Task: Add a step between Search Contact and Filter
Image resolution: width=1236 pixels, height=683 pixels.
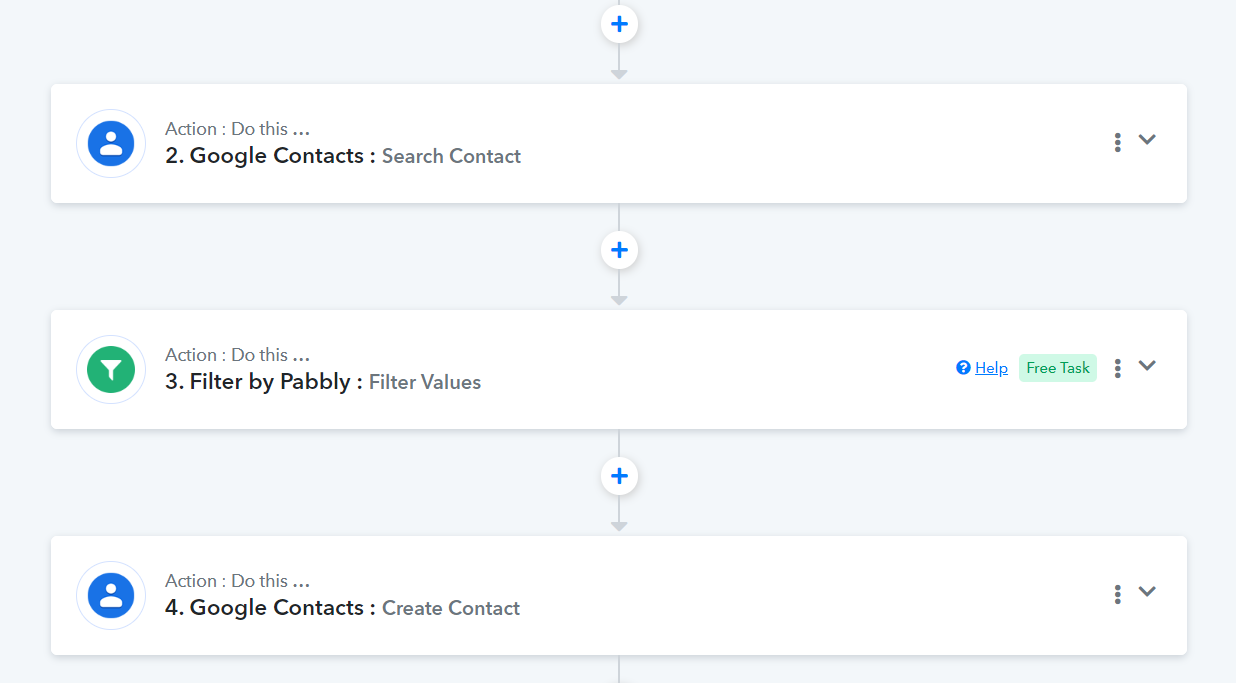Action: (x=619, y=249)
